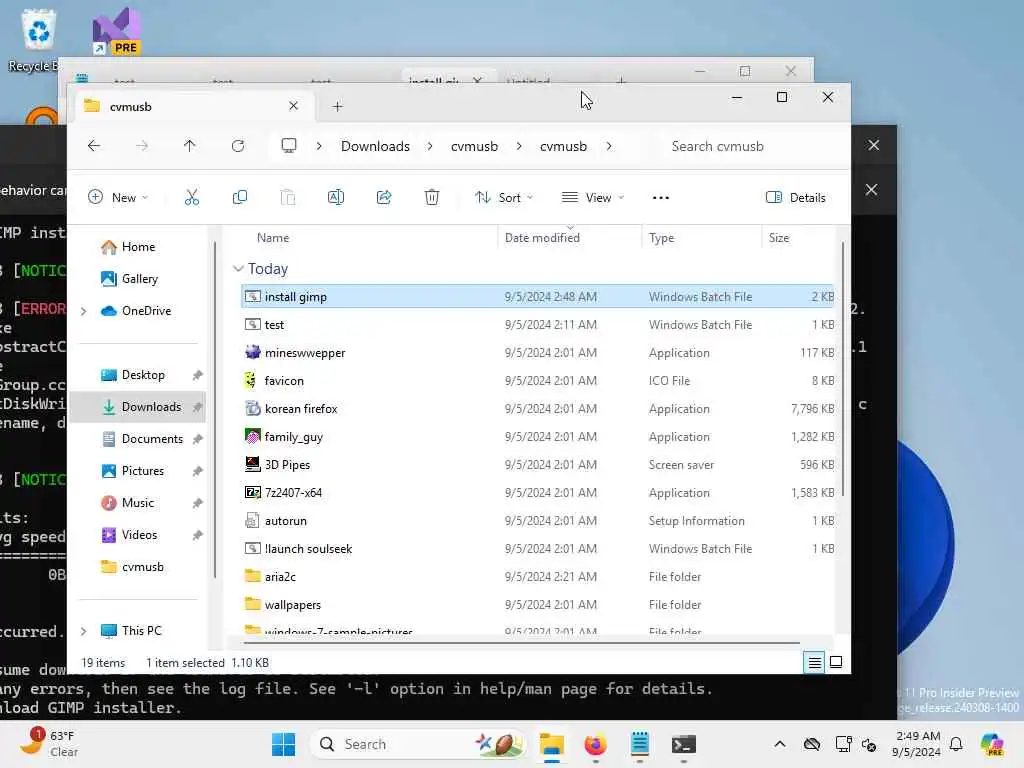1024x768 pixels.
Task: Expand chevron after last cvmusb breadcrumb
Action: [x=609, y=146]
